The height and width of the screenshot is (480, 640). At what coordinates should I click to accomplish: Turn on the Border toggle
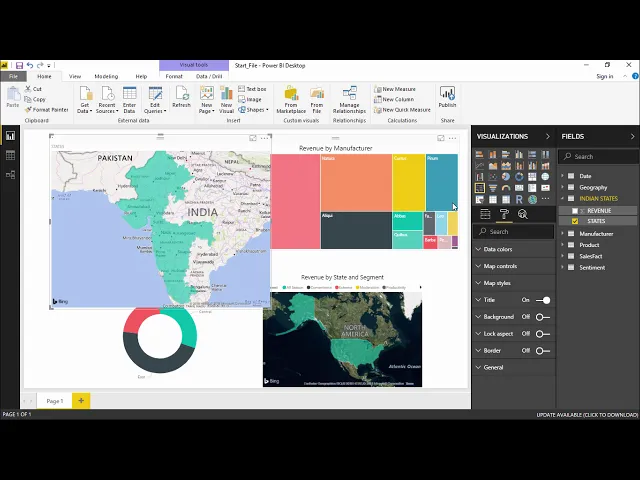543,351
